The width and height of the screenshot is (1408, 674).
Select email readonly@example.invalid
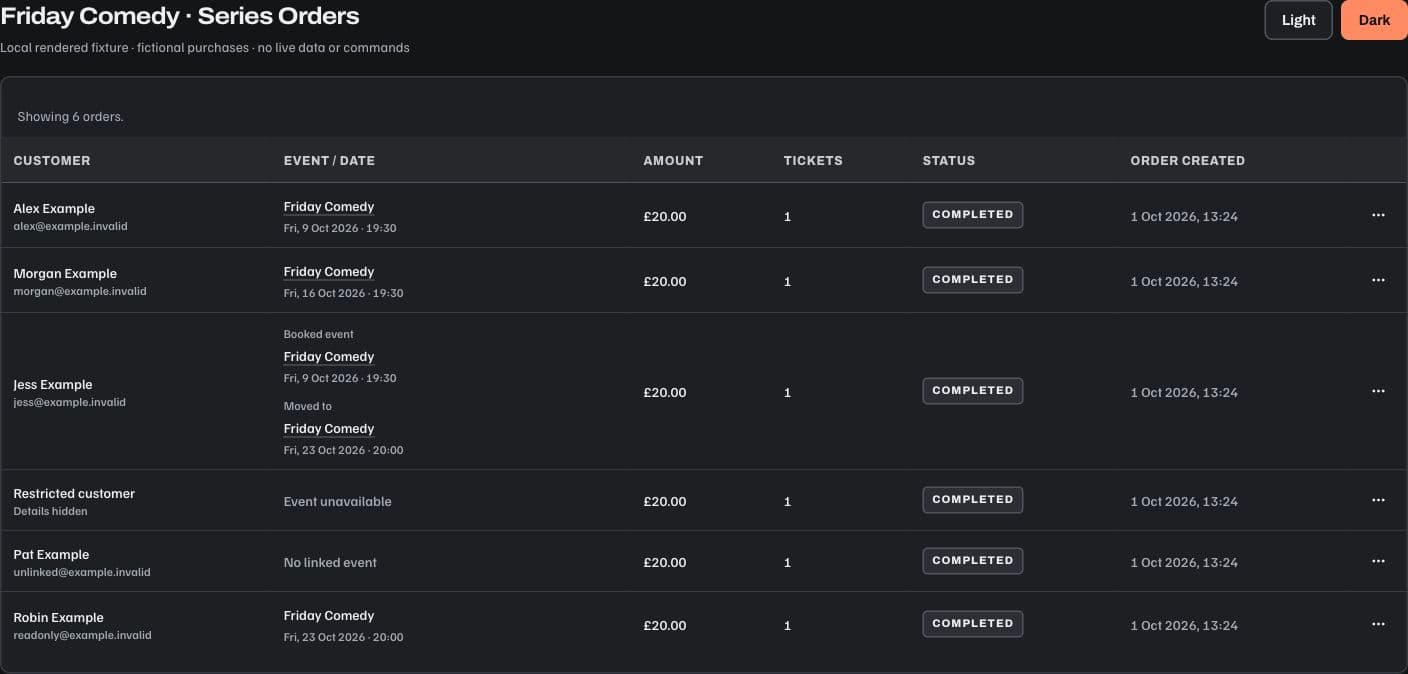[x=82, y=636]
